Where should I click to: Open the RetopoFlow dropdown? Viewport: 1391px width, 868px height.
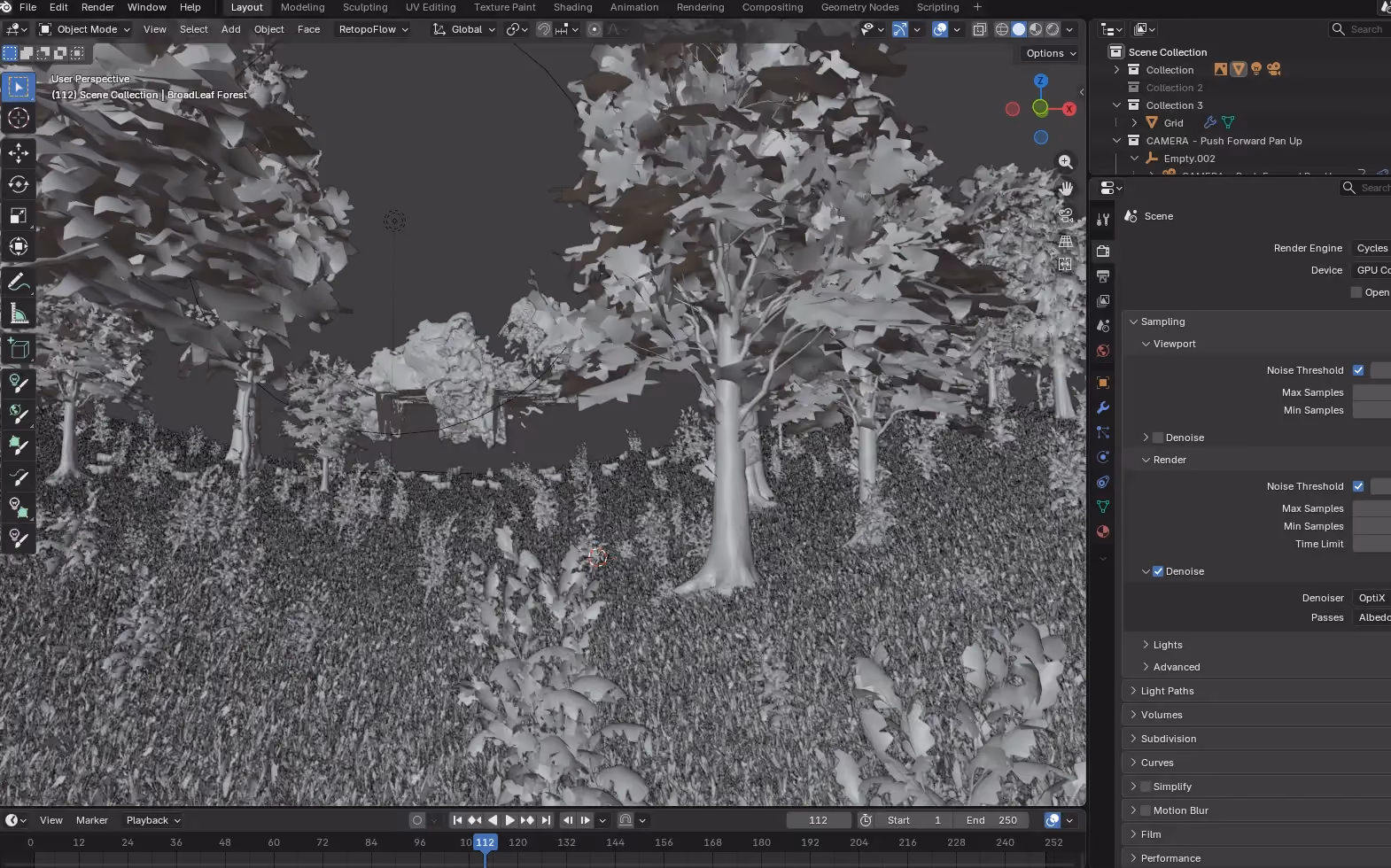(x=373, y=29)
